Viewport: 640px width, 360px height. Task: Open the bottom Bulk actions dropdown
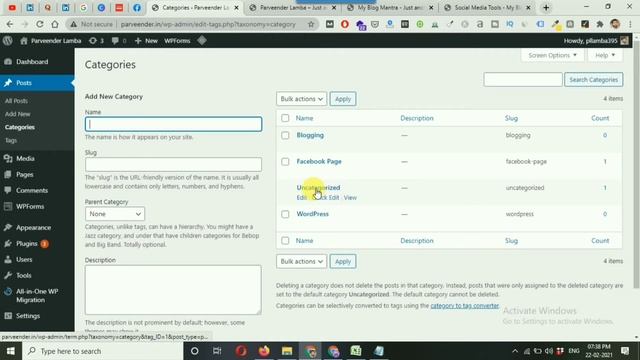pos(301,261)
